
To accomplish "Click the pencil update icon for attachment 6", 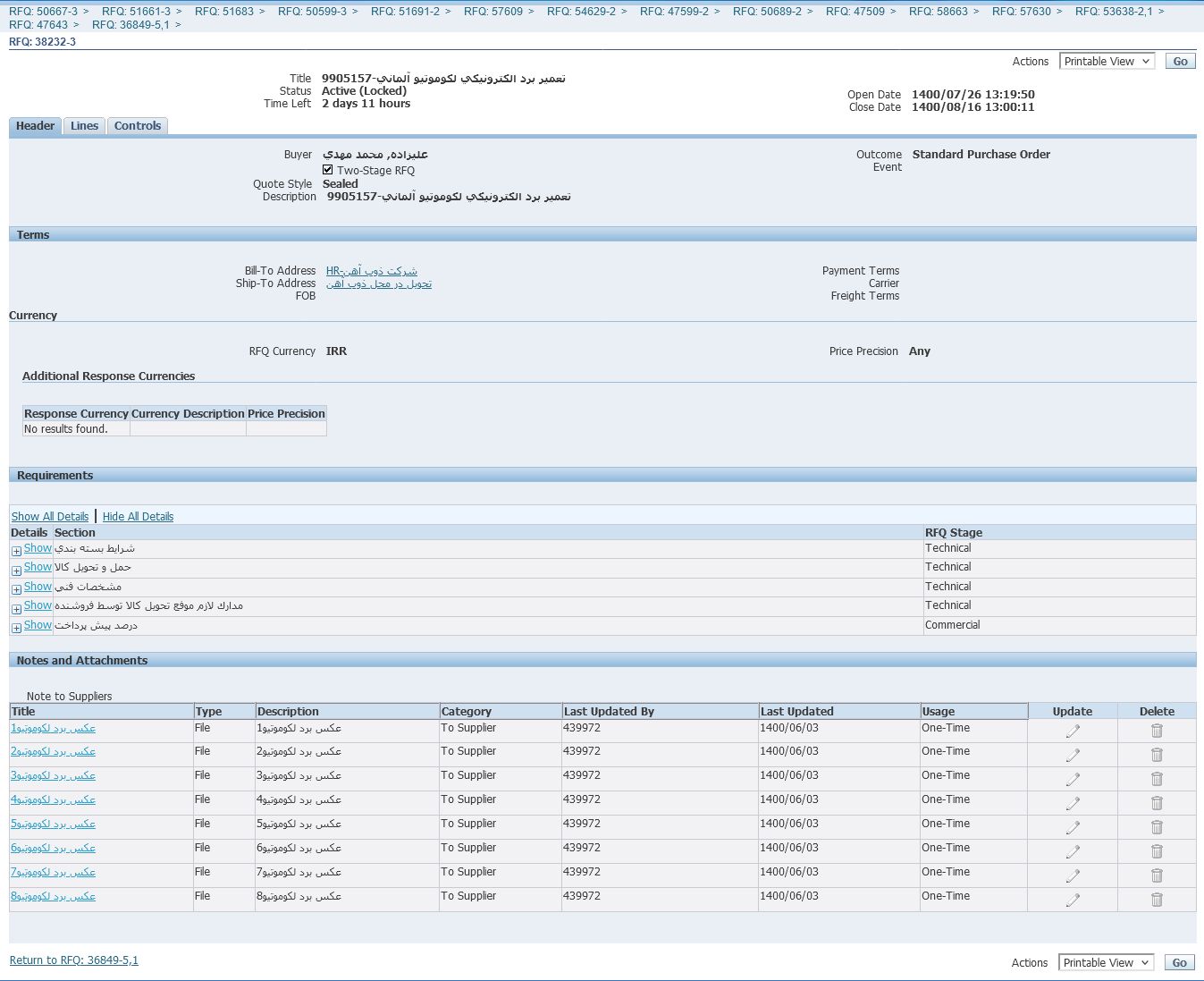I will pos(1073,851).
